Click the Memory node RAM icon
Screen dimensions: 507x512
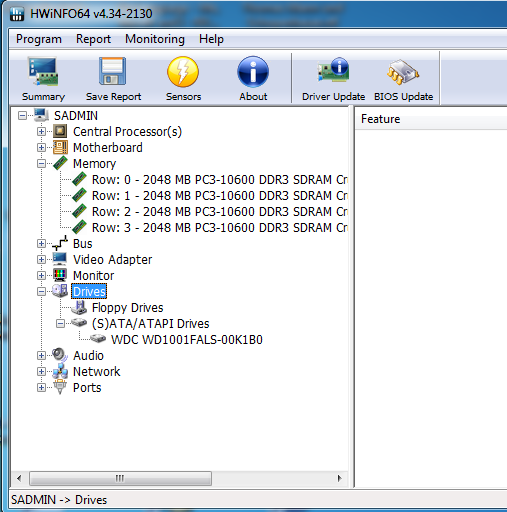point(60,163)
